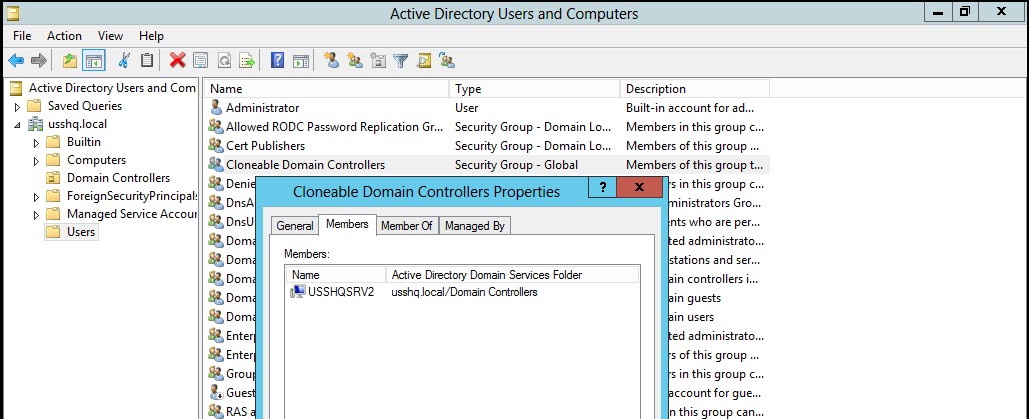Image resolution: width=1029 pixels, height=419 pixels.
Task: Click the Administrator user icon in list
Action: pos(216,108)
